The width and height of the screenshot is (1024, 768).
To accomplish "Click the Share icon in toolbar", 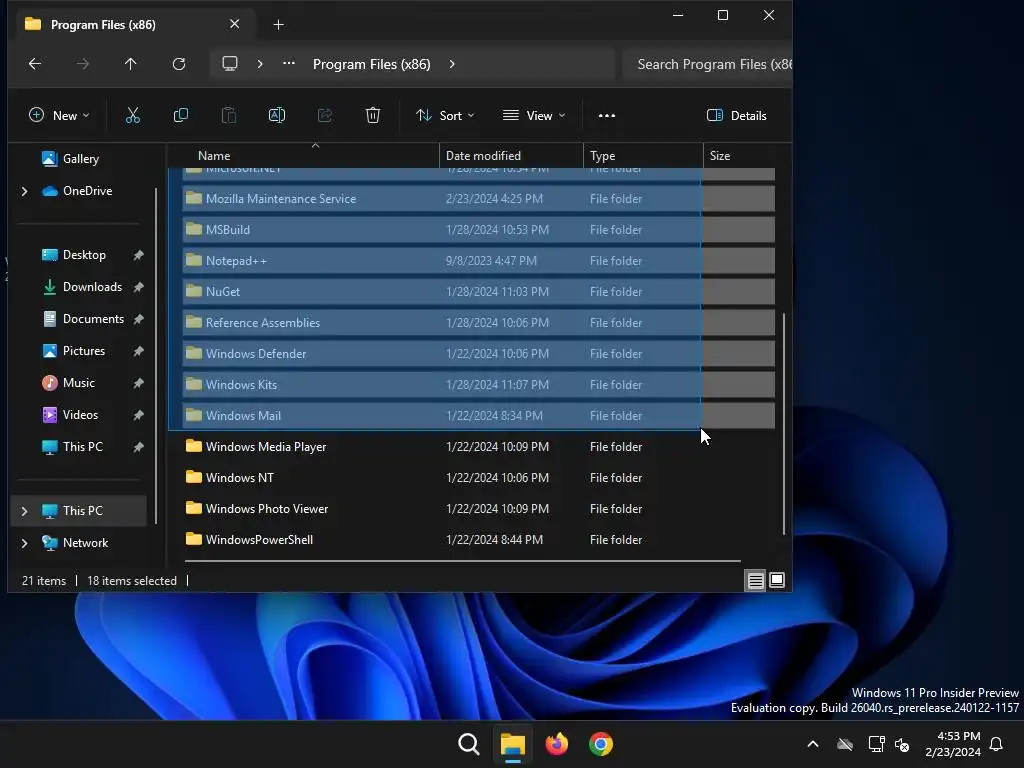I will point(325,116).
